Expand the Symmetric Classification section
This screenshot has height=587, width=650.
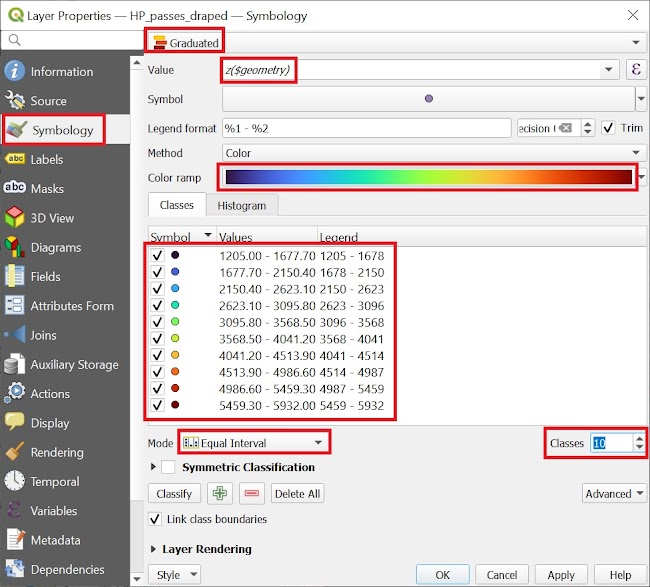pyautogui.click(x=153, y=467)
